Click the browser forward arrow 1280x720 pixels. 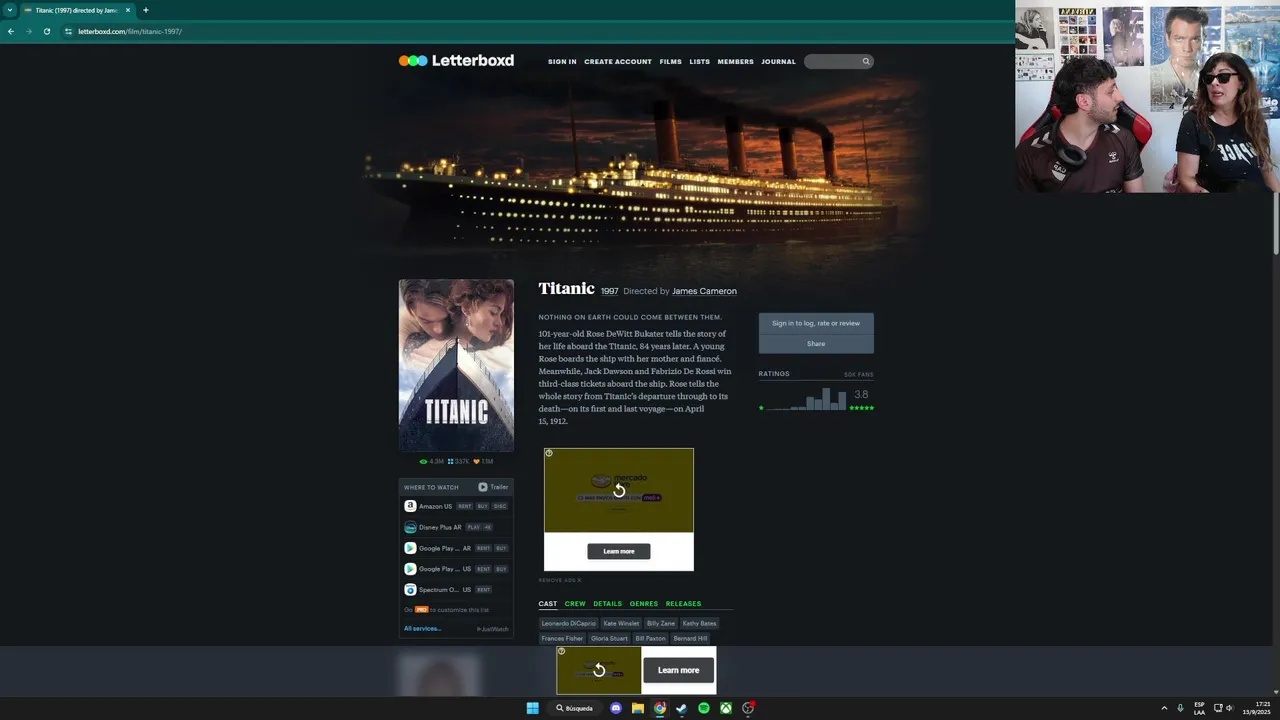tap(29, 31)
